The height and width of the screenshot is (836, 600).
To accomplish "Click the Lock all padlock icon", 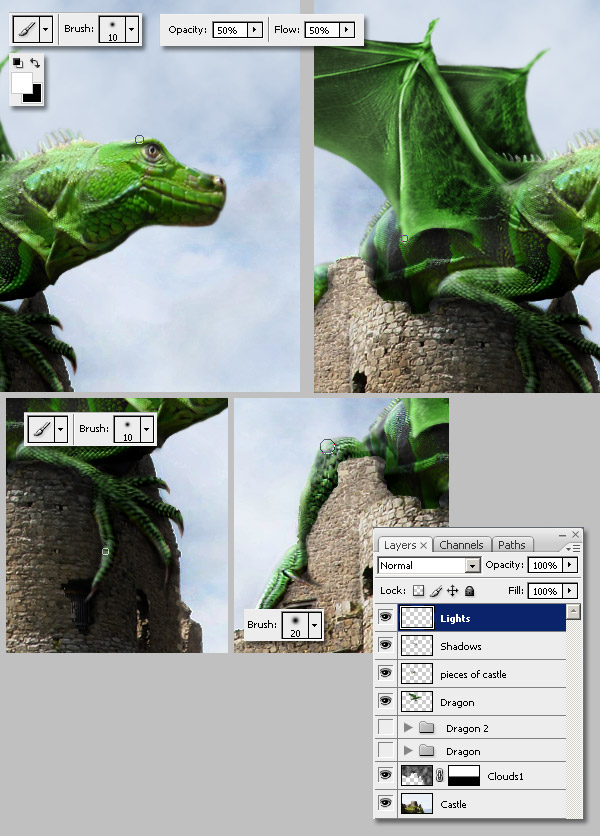I will (469, 591).
